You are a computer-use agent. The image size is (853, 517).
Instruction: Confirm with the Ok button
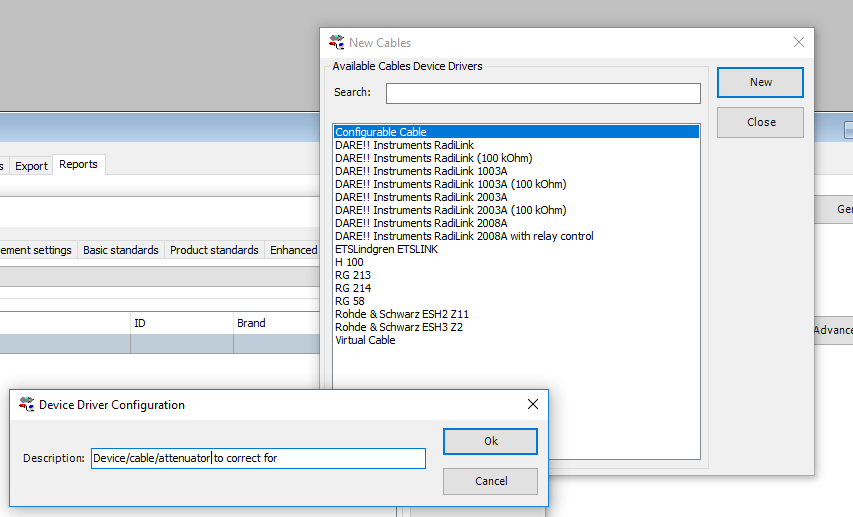[x=490, y=441]
